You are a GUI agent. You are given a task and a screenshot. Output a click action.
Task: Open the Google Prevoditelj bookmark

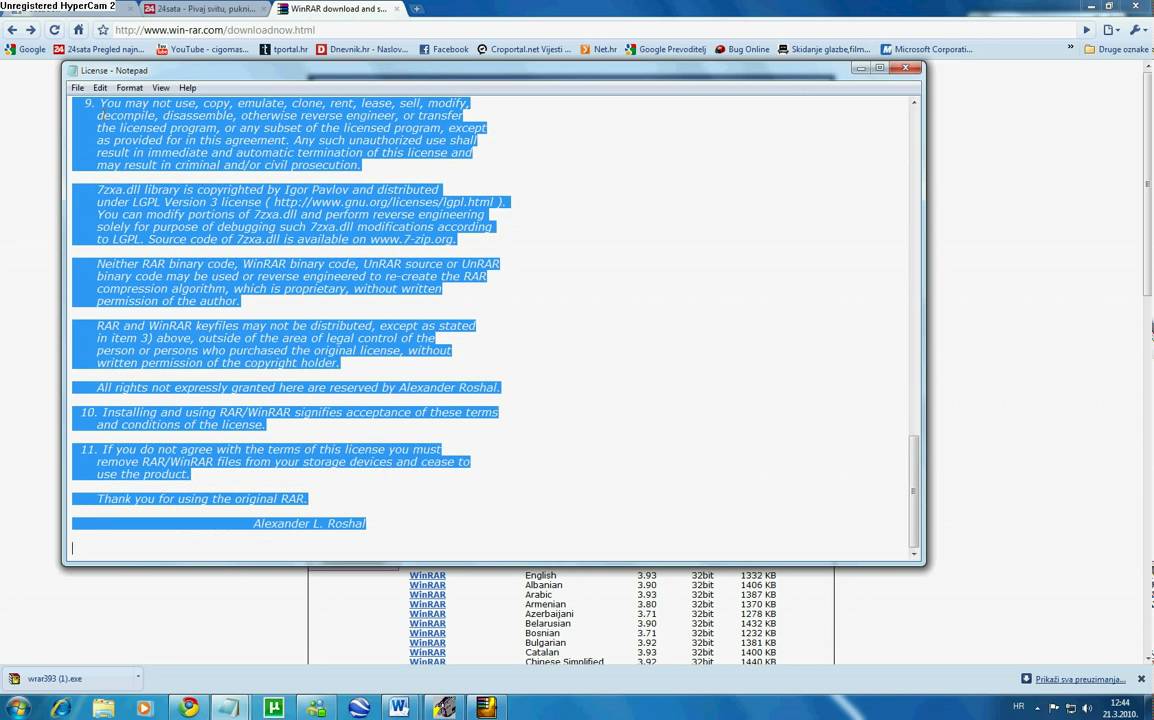(666, 49)
